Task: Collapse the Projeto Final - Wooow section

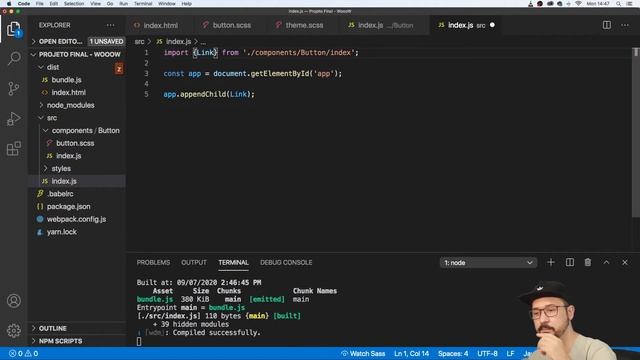Action: 77,54
